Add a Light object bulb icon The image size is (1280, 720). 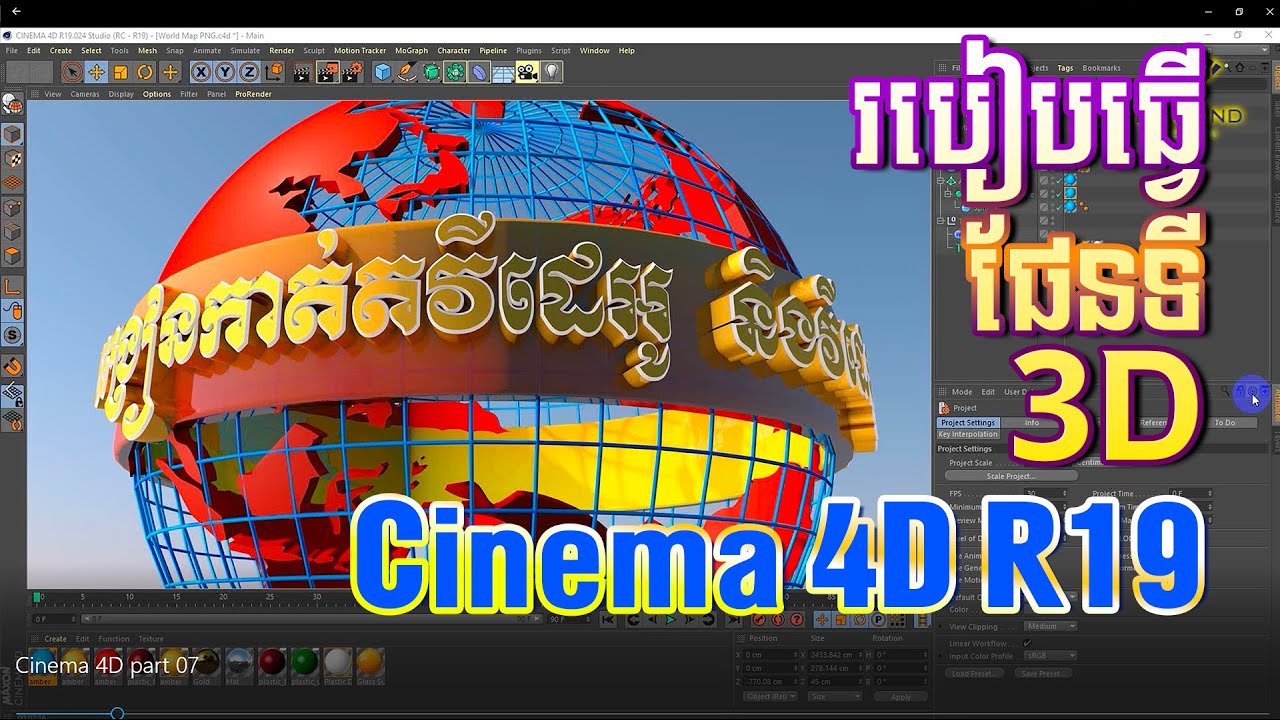tap(551, 72)
